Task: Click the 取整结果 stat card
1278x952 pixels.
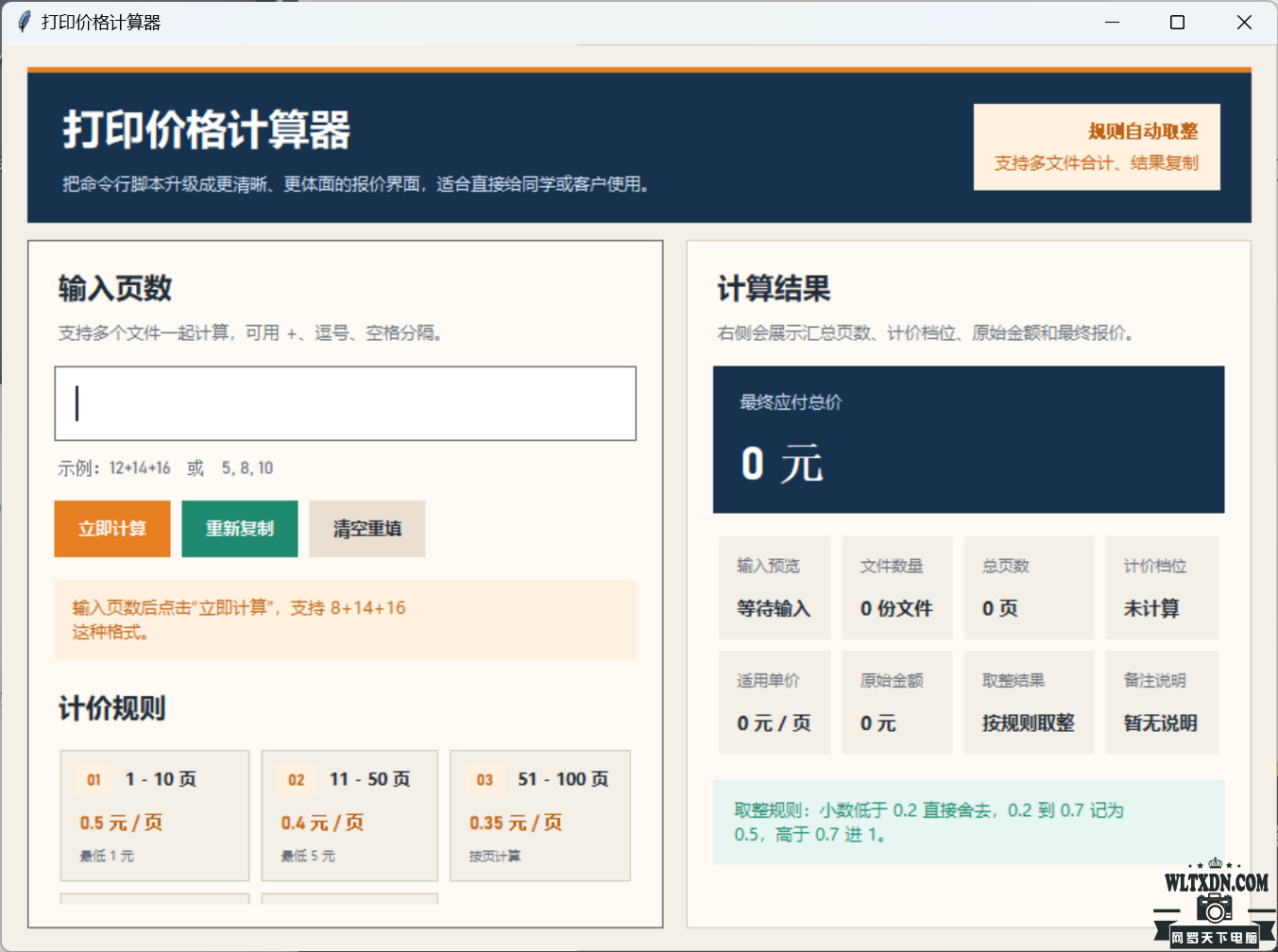Action: pos(1029,702)
